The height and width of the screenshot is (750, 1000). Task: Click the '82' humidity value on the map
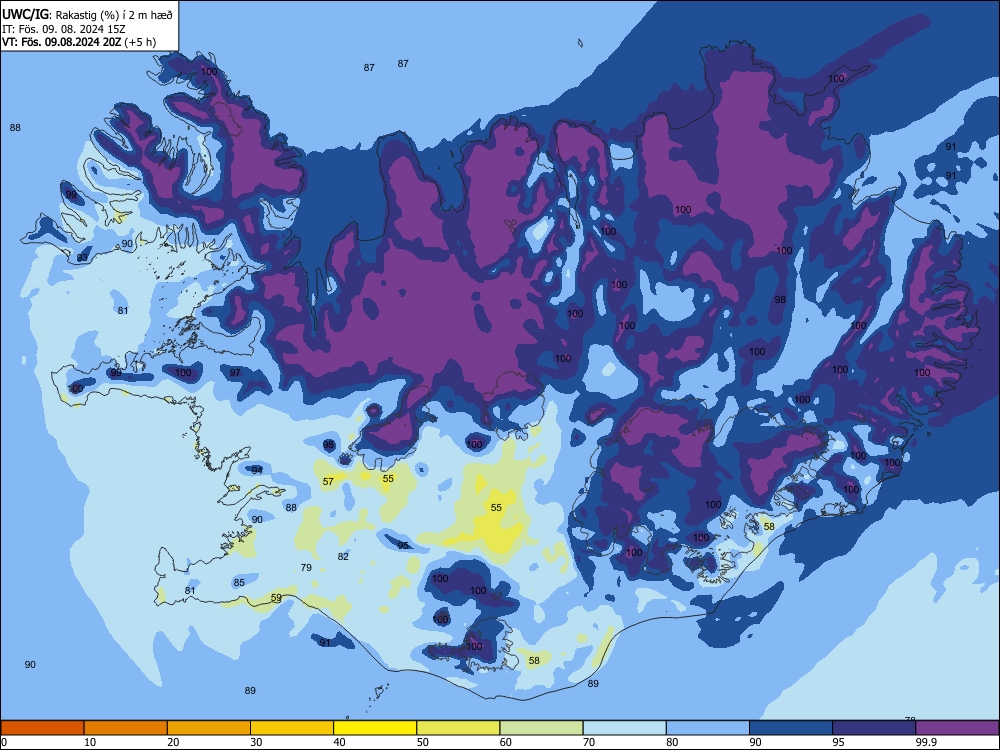[343, 556]
